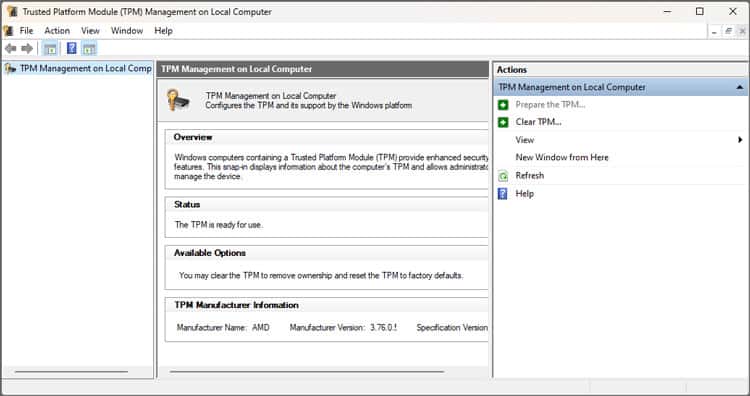Toggle the Show/Hide Action Pane toolbar icon

[x=89, y=48]
